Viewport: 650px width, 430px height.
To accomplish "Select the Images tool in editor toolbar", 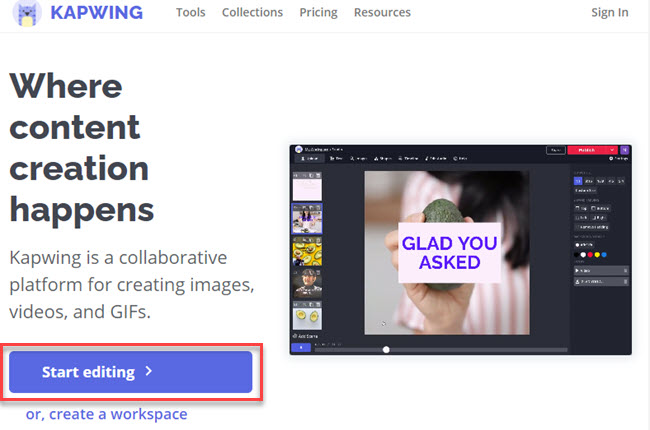I will pyautogui.click(x=359, y=158).
